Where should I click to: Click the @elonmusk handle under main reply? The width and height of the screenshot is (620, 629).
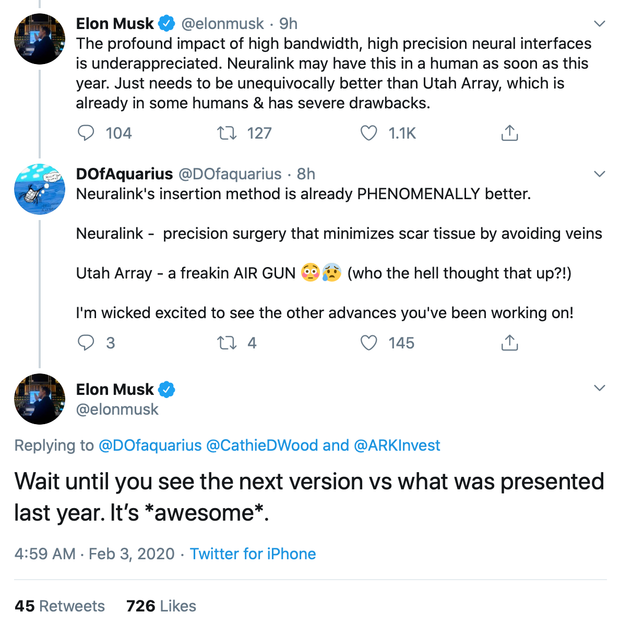click(x=117, y=409)
